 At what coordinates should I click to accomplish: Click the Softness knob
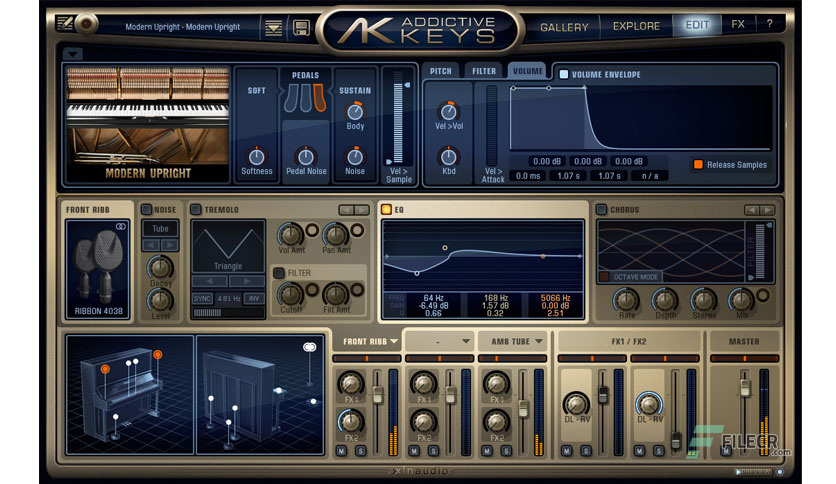tap(256, 157)
